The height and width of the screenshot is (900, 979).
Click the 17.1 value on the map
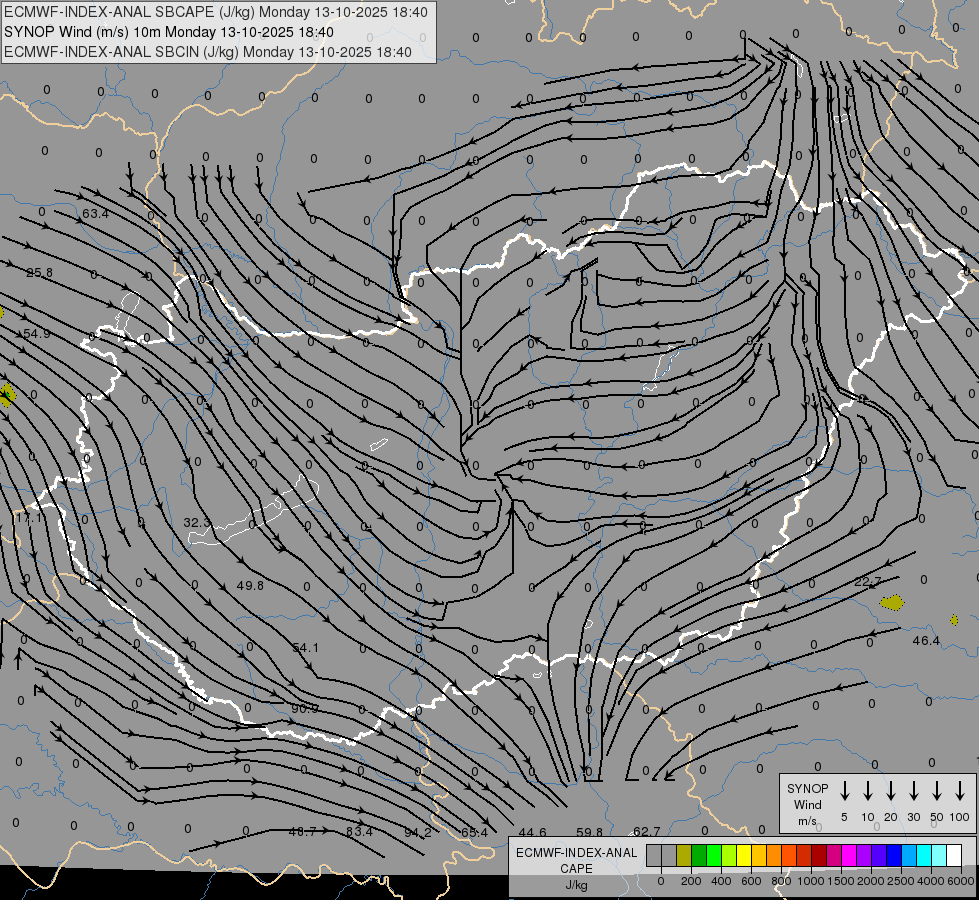click(29, 518)
